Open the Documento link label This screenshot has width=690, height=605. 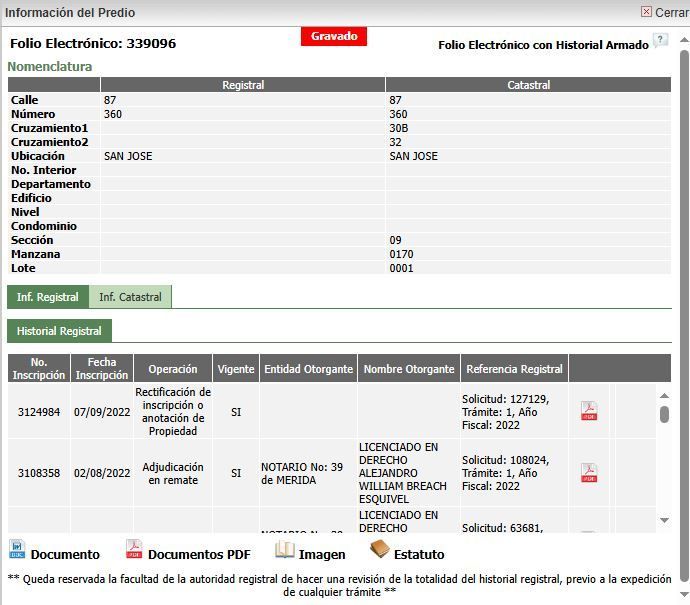tap(65, 554)
